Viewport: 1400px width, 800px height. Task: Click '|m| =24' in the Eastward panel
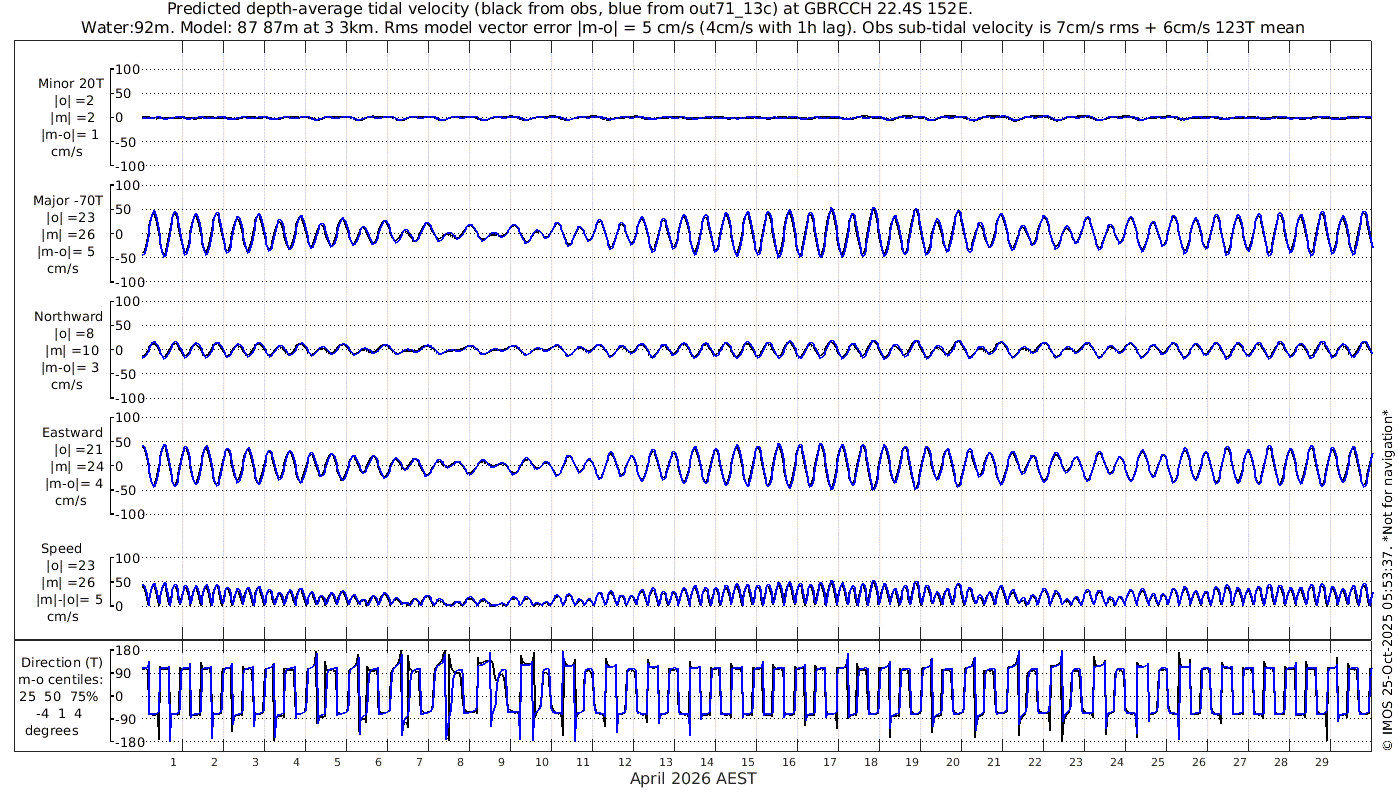click(x=77, y=467)
